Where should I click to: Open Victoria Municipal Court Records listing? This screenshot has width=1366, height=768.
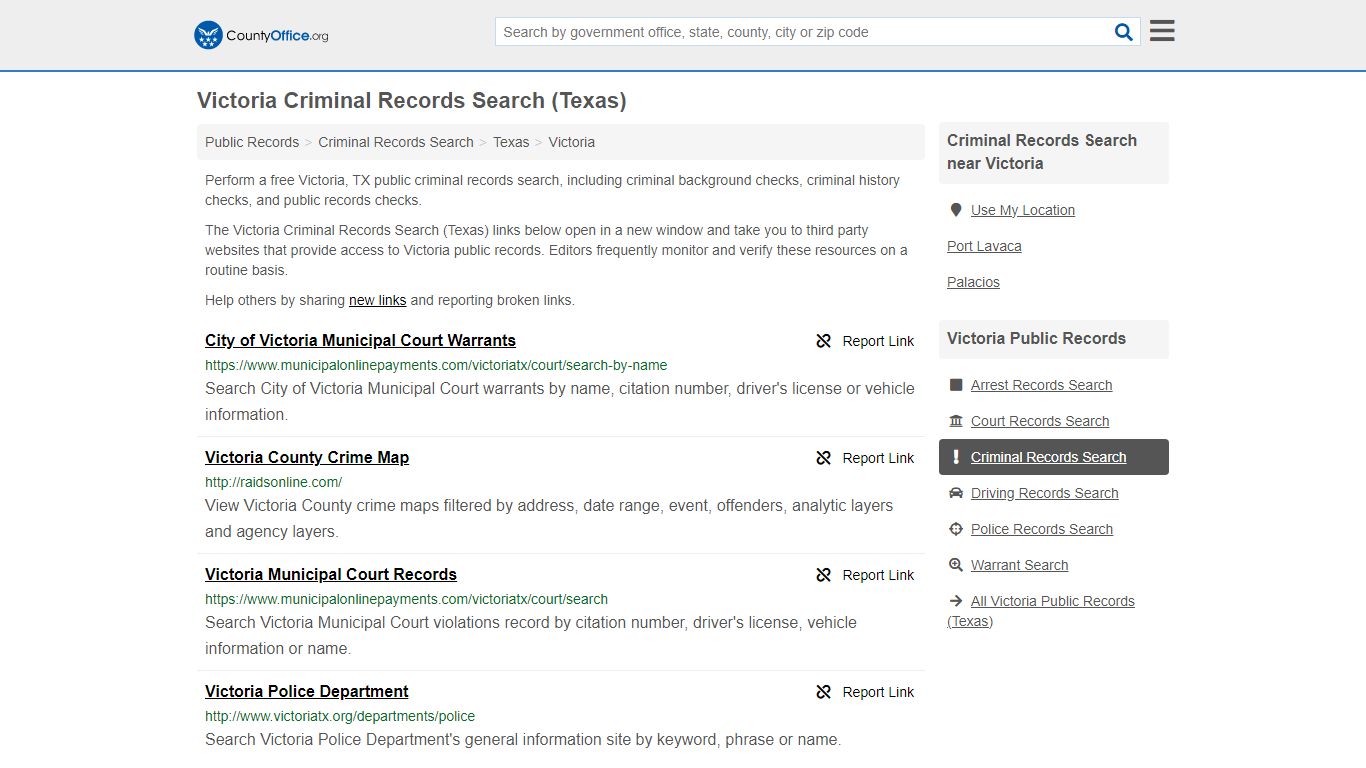pos(331,575)
